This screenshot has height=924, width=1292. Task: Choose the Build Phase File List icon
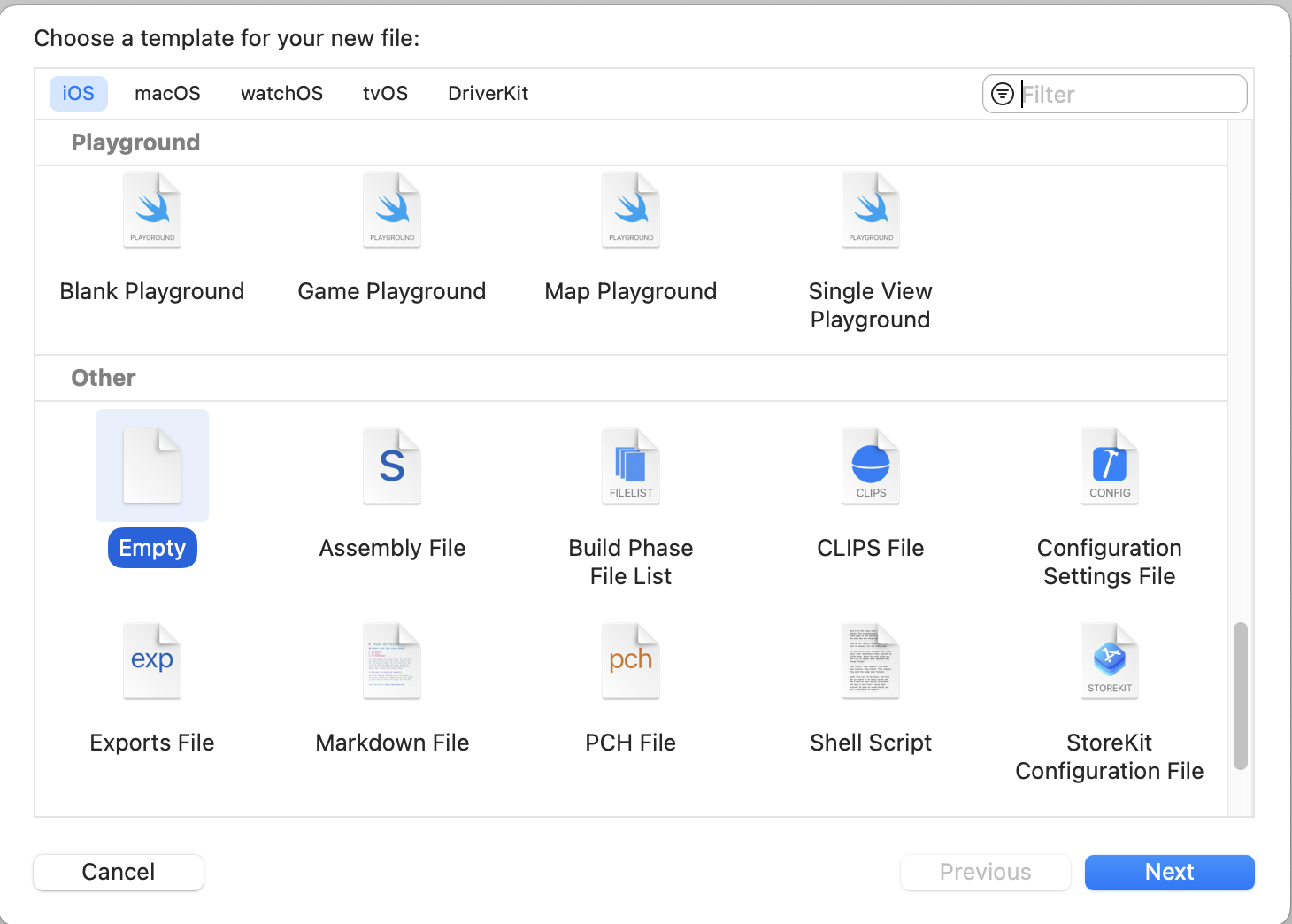pyautogui.click(x=631, y=466)
